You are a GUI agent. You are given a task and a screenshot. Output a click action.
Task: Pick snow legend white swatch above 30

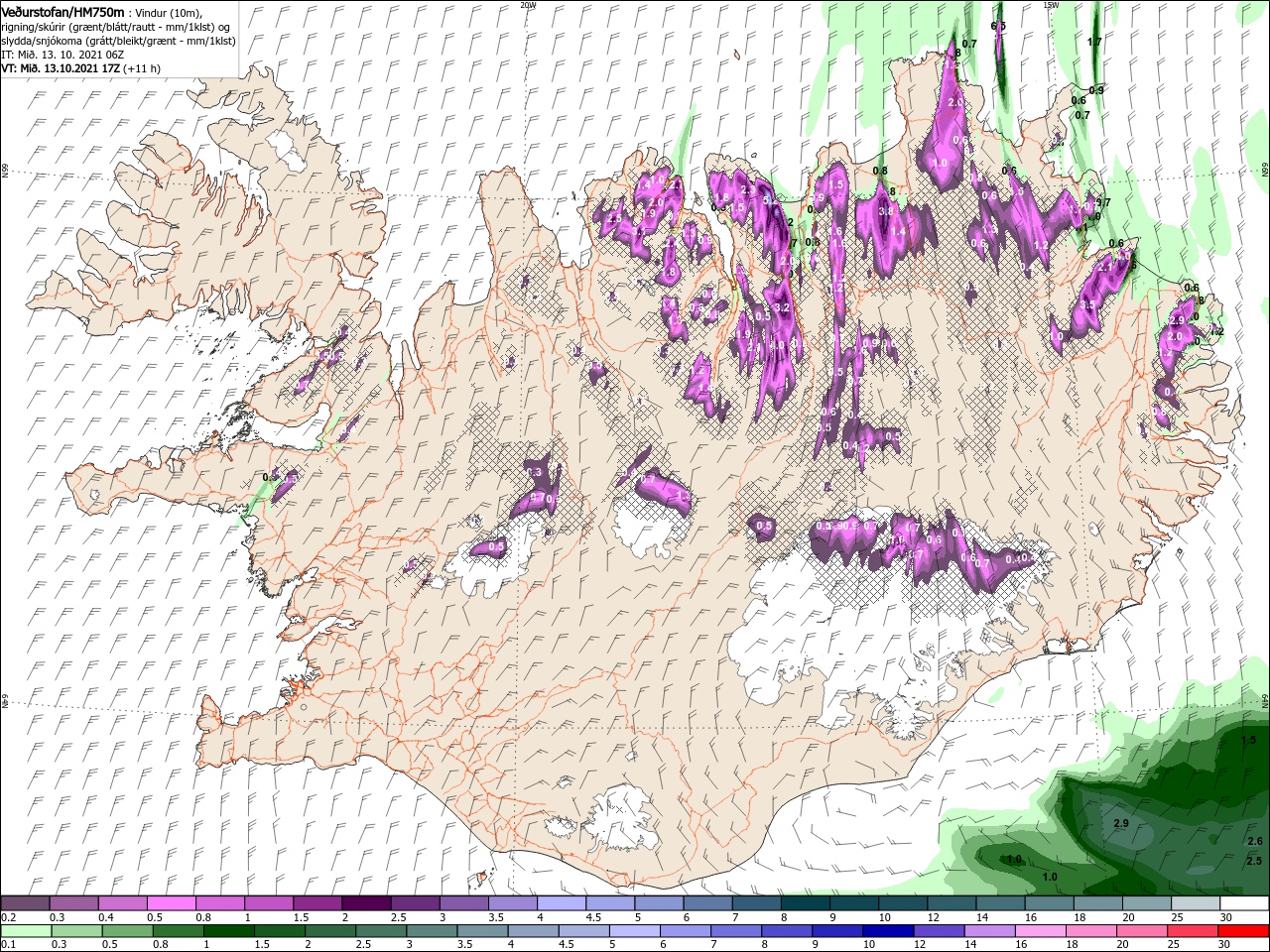[1244, 903]
